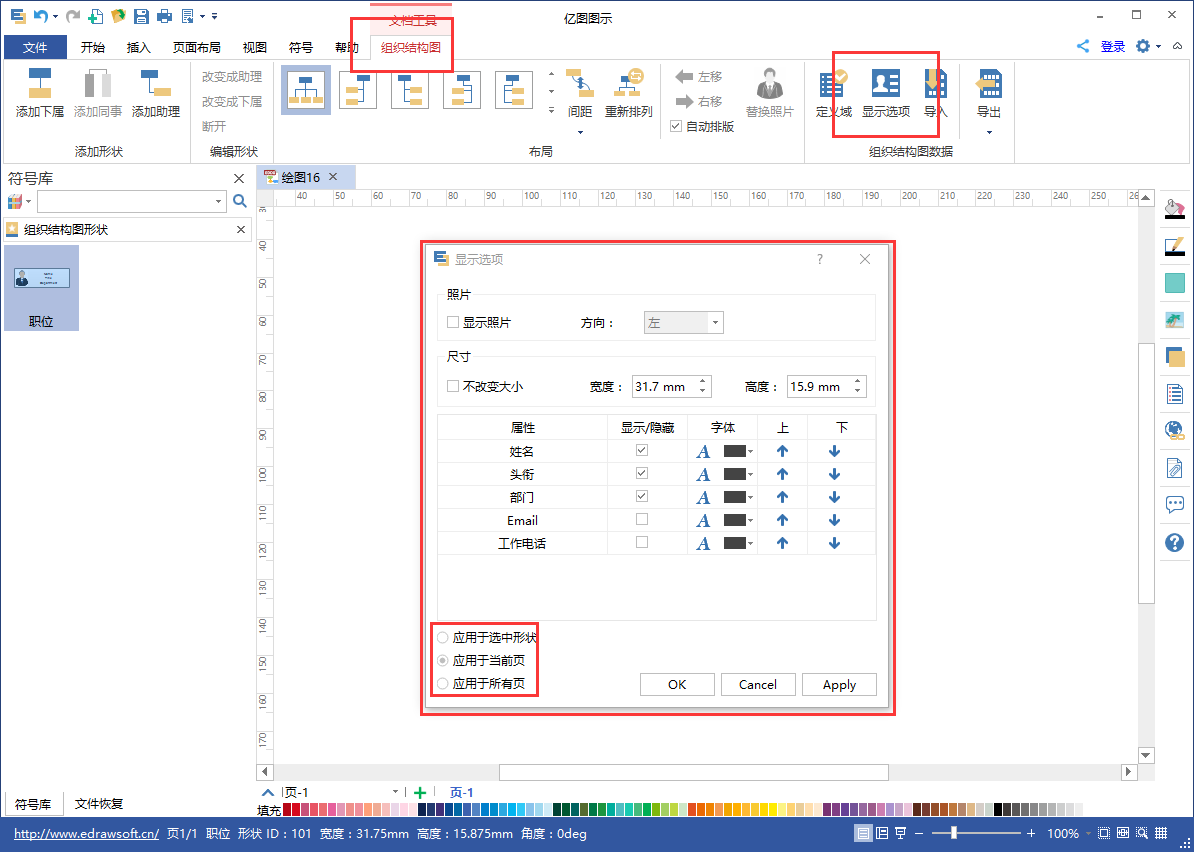Viewport: 1194px width, 852px height.
Task: Click the green add page plus icon
Action: (420, 793)
